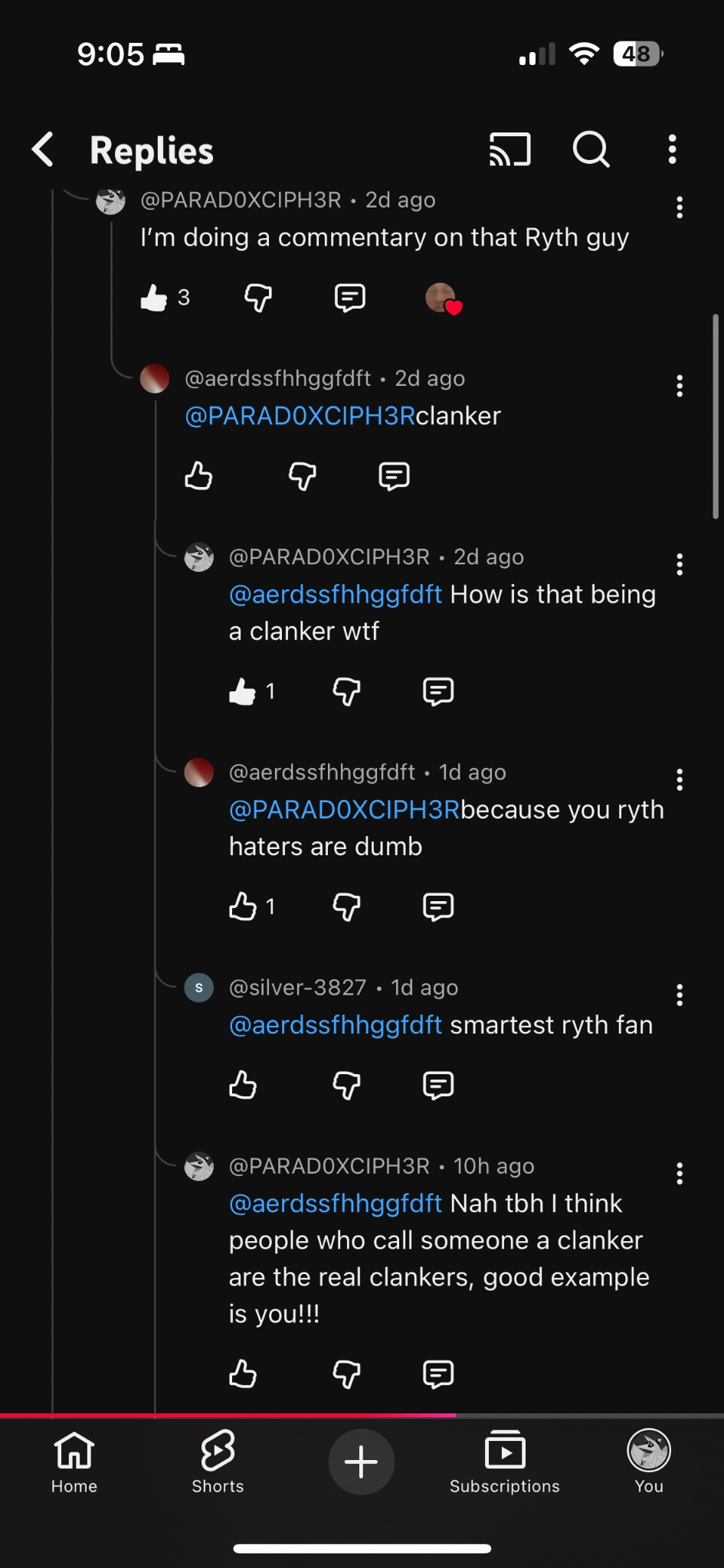
Task: Reply to the "commentary on that Ryth guy" comment
Action: click(x=349, y=297)
